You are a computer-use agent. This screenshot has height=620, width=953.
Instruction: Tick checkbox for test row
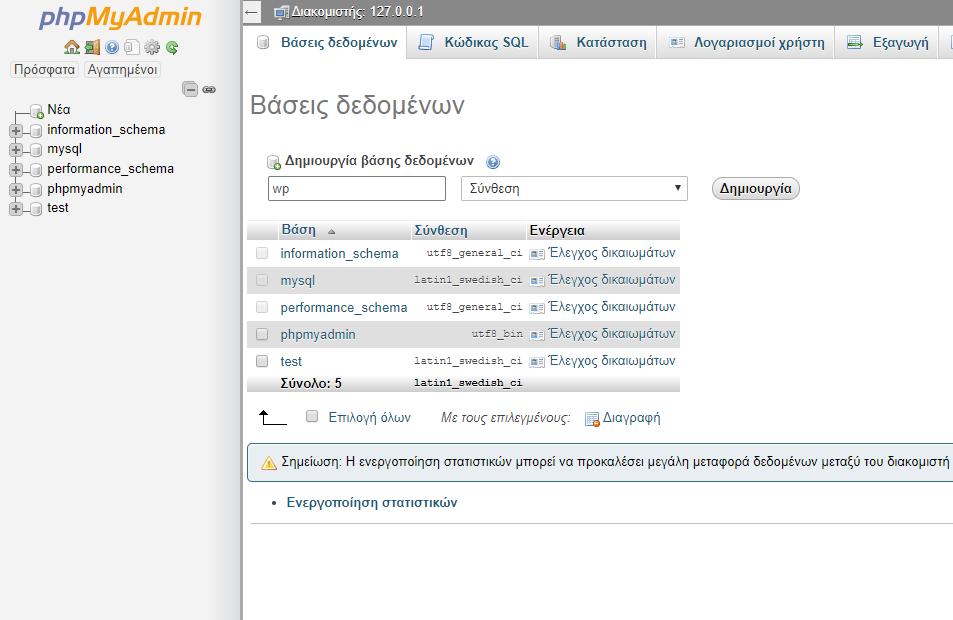click(x=262, y=361)
